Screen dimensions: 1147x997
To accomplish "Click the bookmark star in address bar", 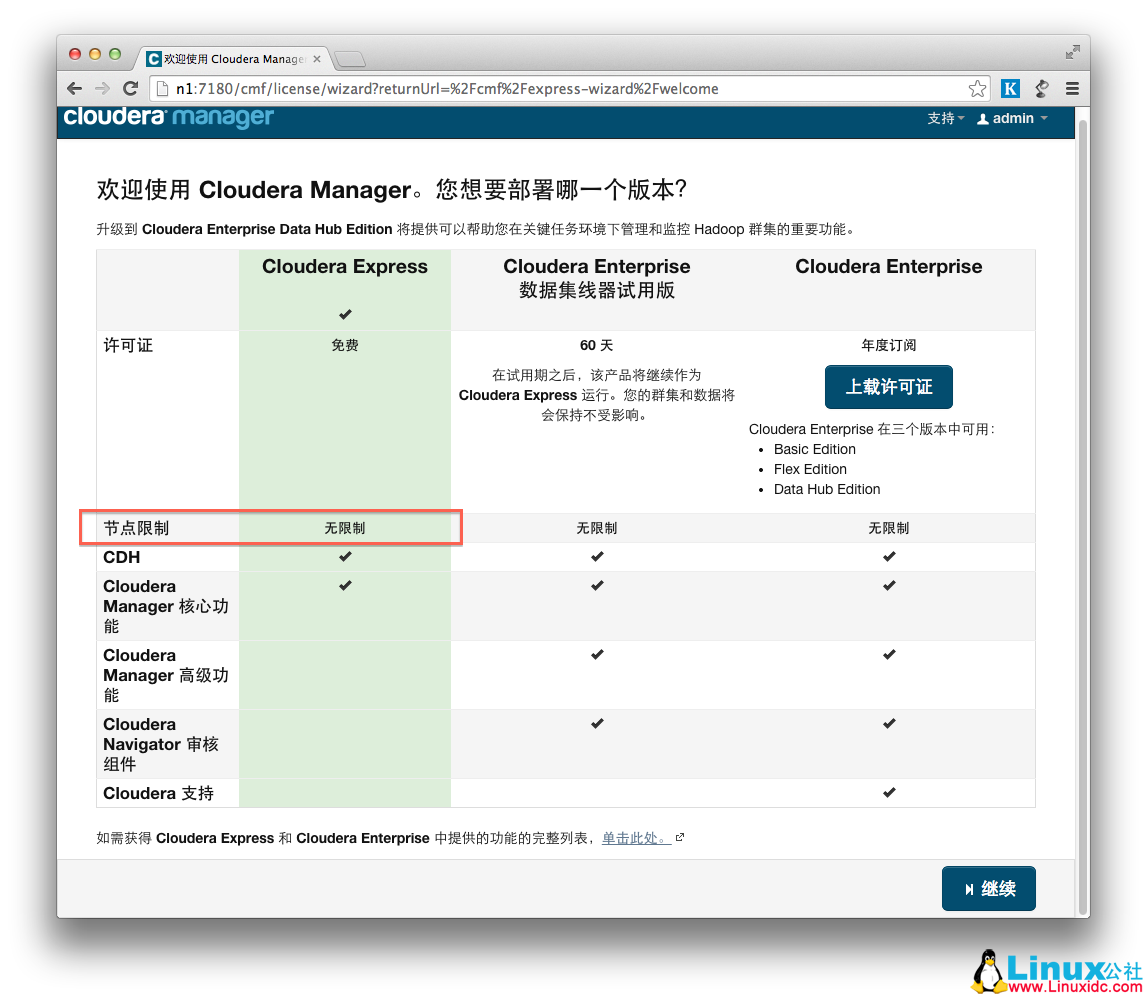I will 977,88.
